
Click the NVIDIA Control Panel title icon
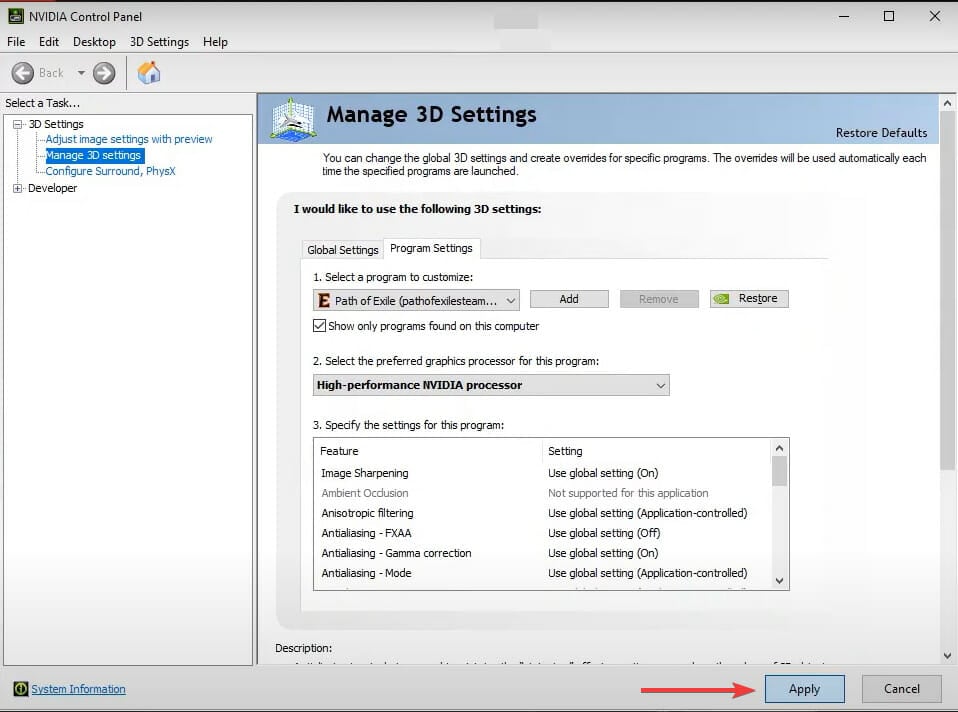click(15, 16)
